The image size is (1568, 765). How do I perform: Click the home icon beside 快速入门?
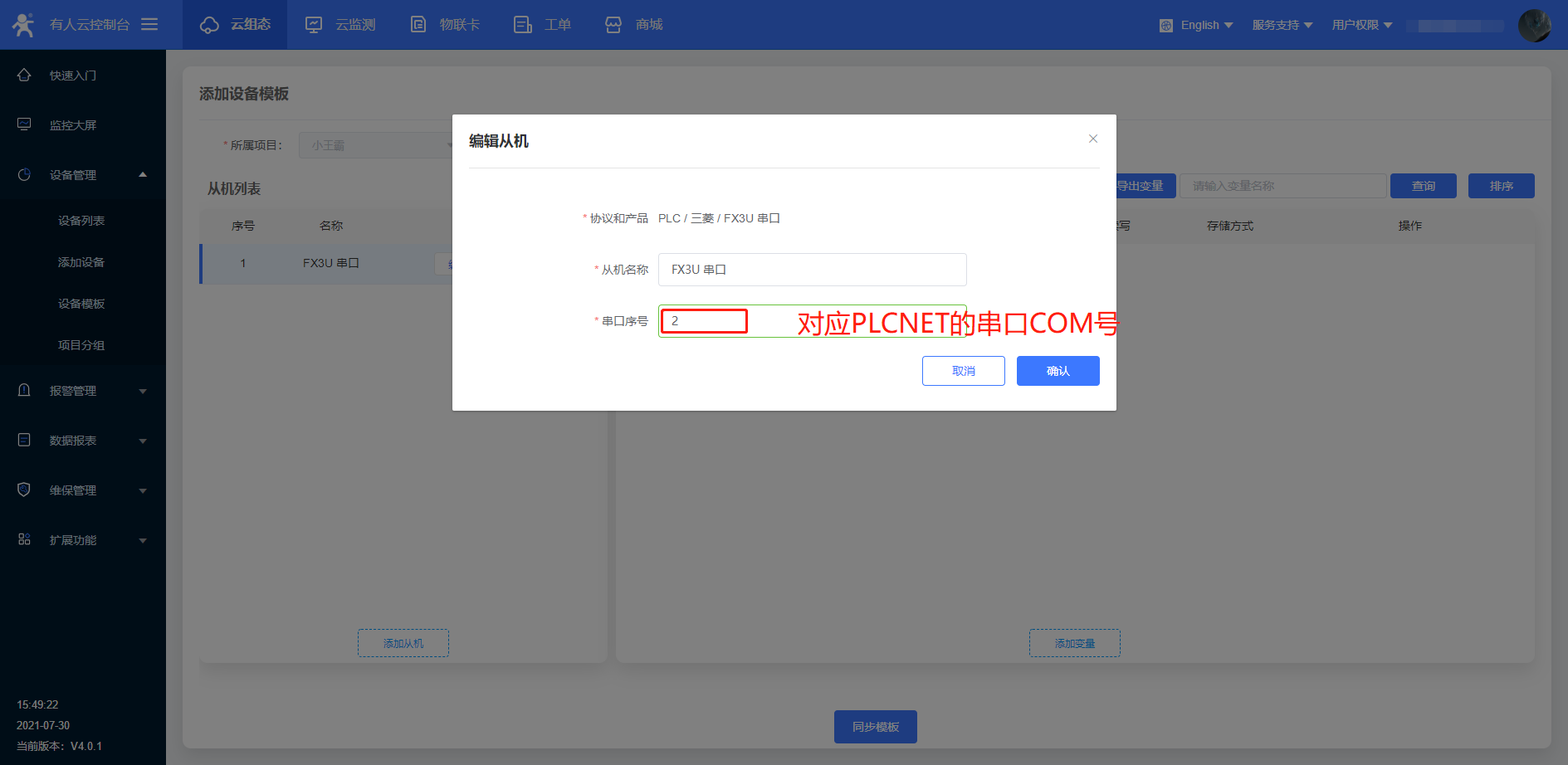(x=24, y=75)
